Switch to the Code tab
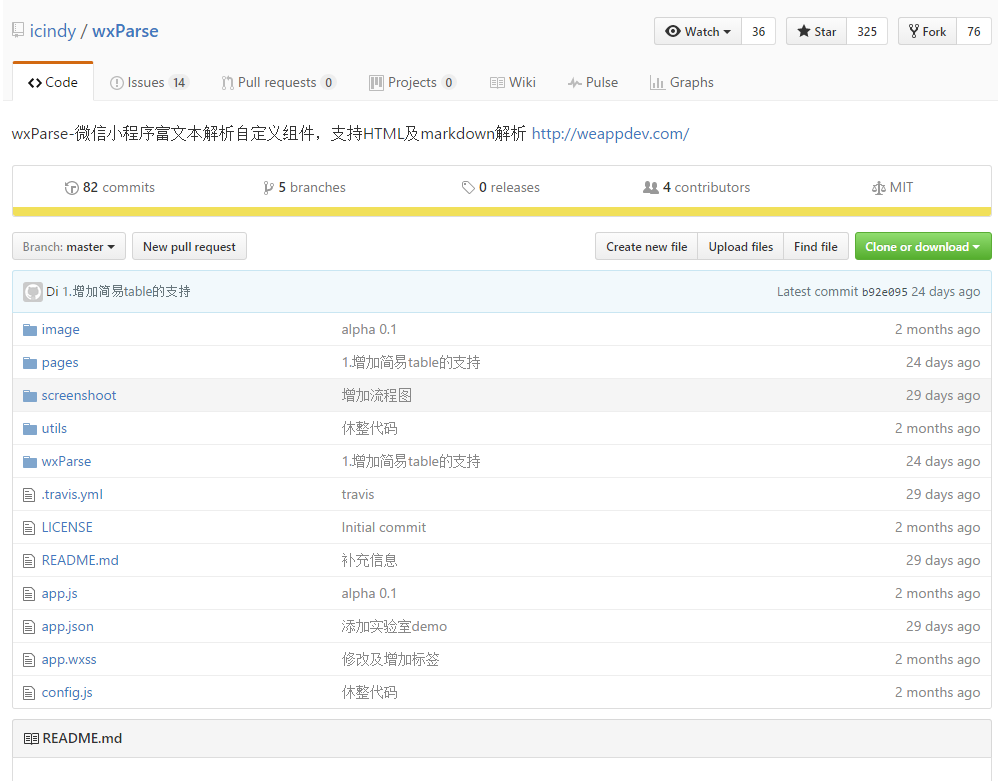 tap(53, 82)
